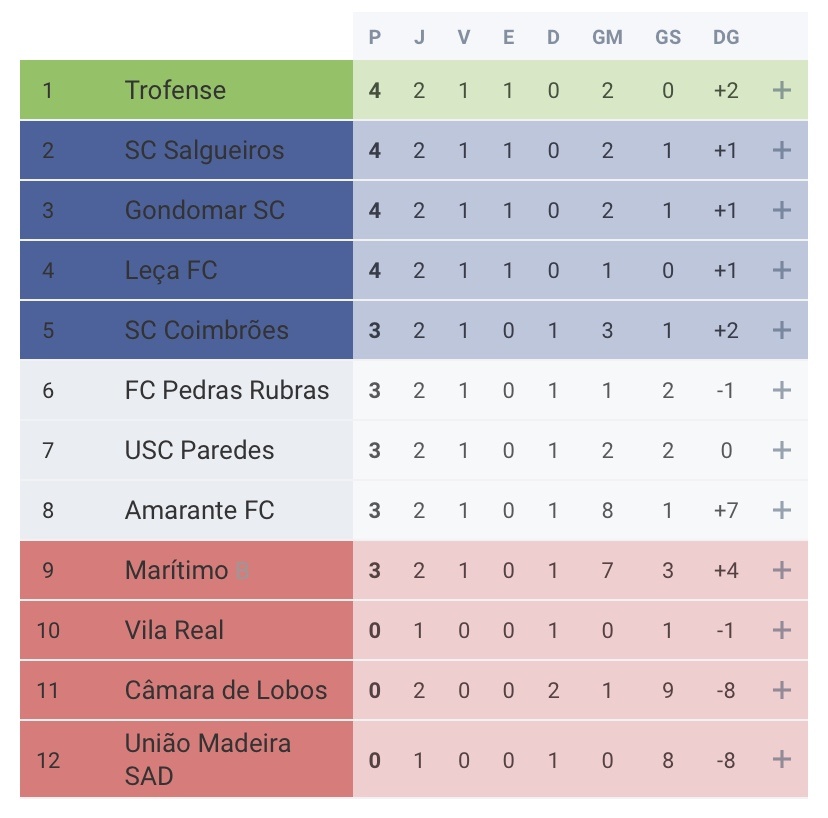Click plus icon beside USC Paredes
Screen dimensions: 828x818
click(x=781, y=450)
